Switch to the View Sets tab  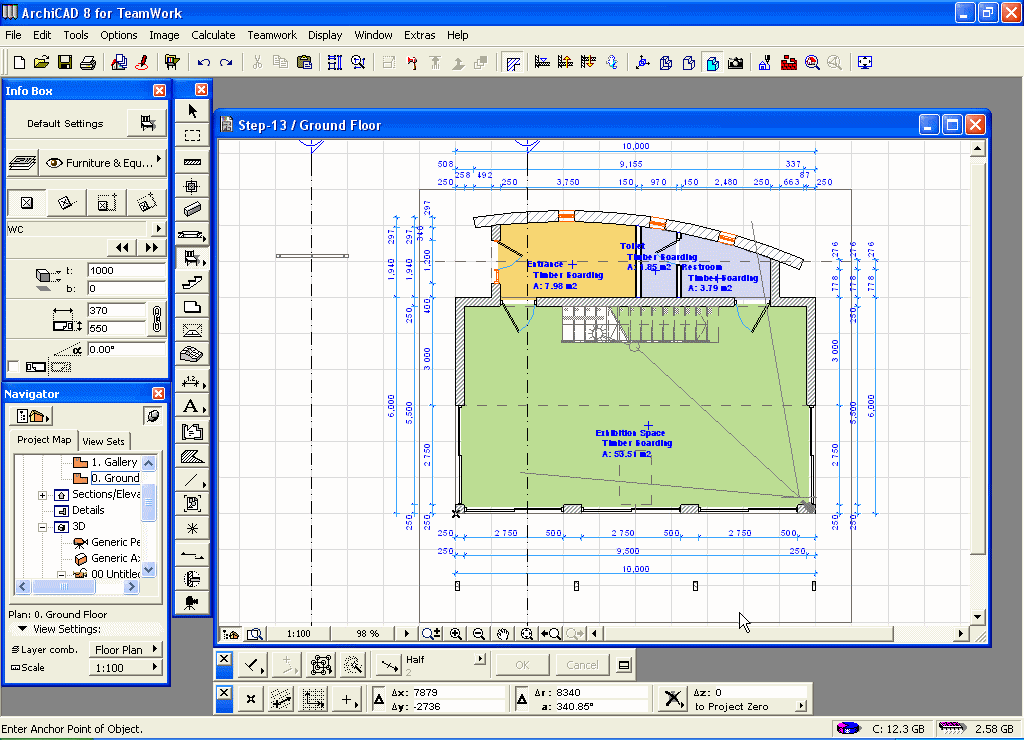pos(104,441)
